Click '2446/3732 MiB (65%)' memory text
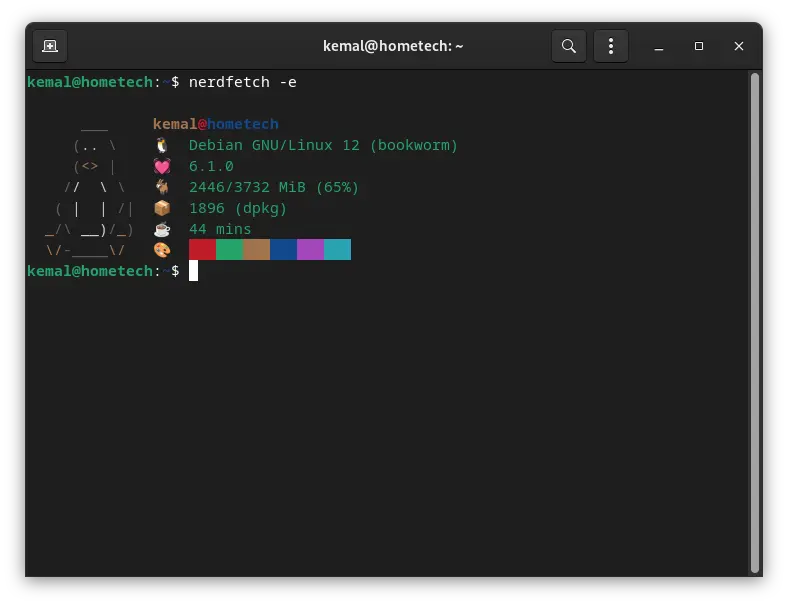Image resolution: width=788 pixels, height=605 pixels. pos(274,187)
